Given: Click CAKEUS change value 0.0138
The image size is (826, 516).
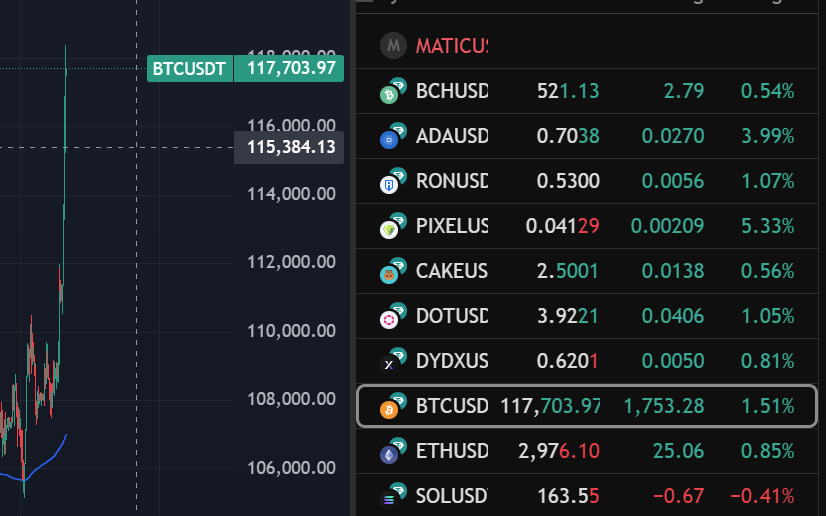Looking at the screenshot, I should 673,271.
